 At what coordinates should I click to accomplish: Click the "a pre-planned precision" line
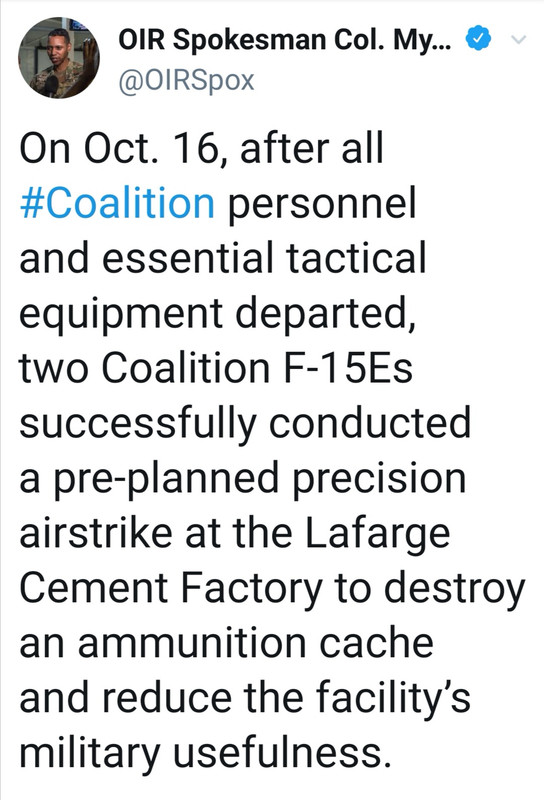[243, 480]
